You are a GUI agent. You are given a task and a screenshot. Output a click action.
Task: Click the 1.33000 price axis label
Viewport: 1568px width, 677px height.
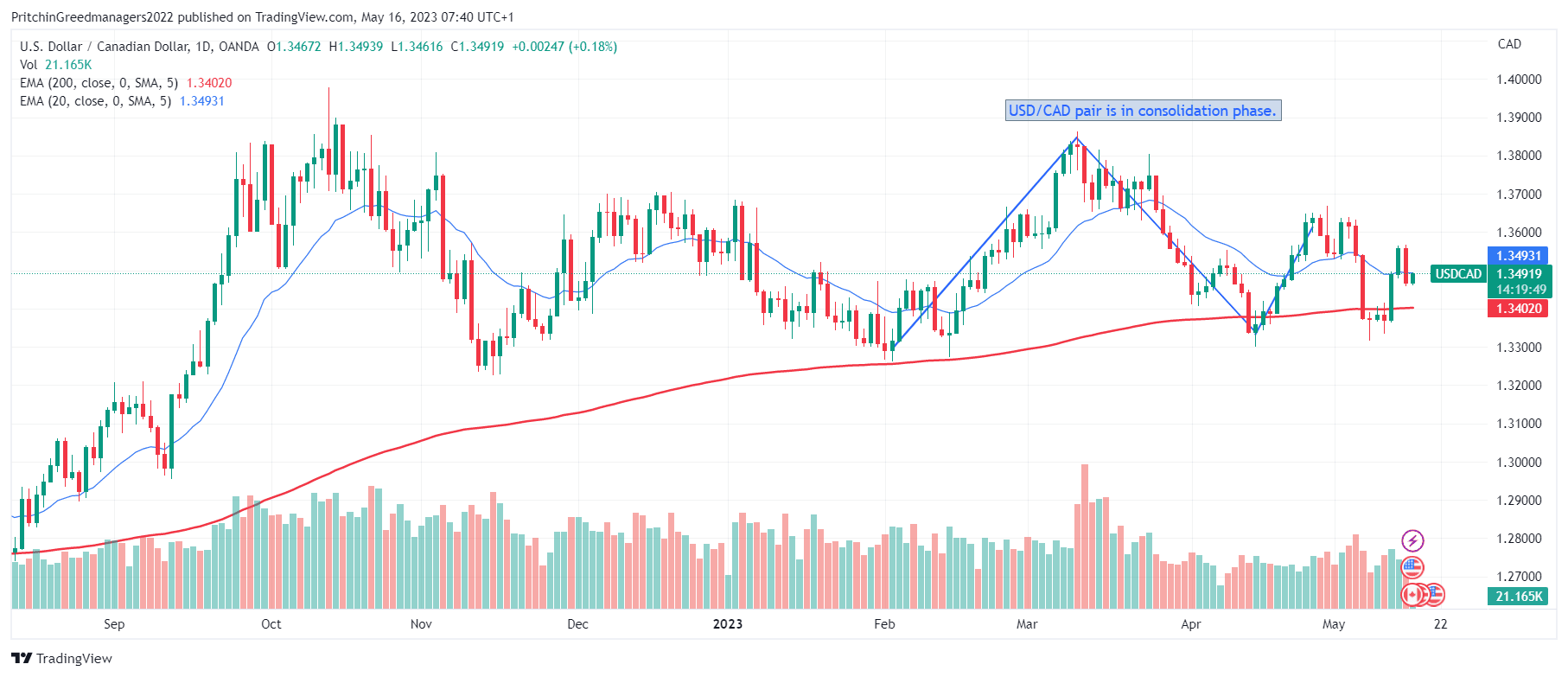click(1519, 348)
